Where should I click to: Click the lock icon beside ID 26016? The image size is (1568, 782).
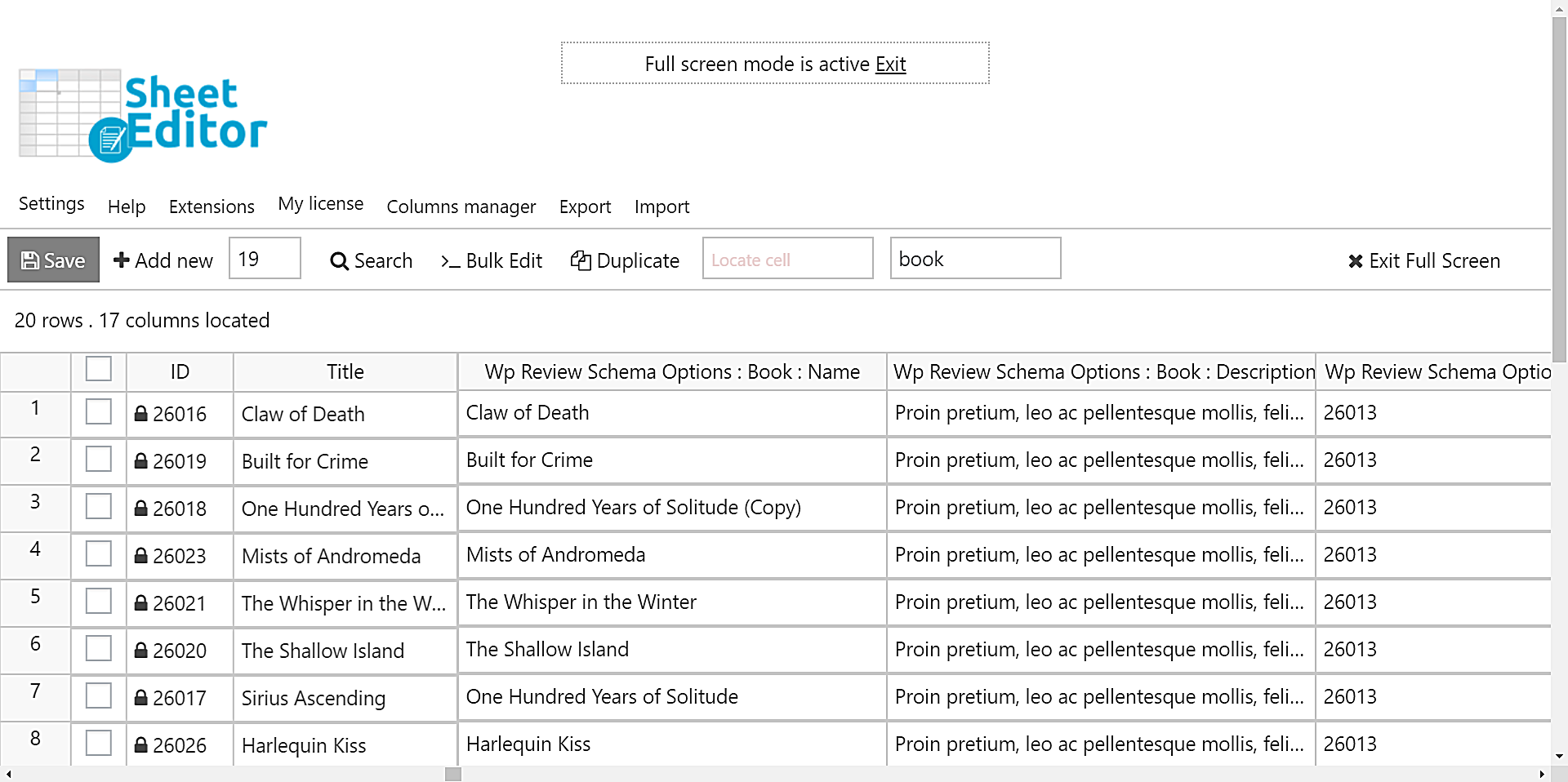click(141, 414)
